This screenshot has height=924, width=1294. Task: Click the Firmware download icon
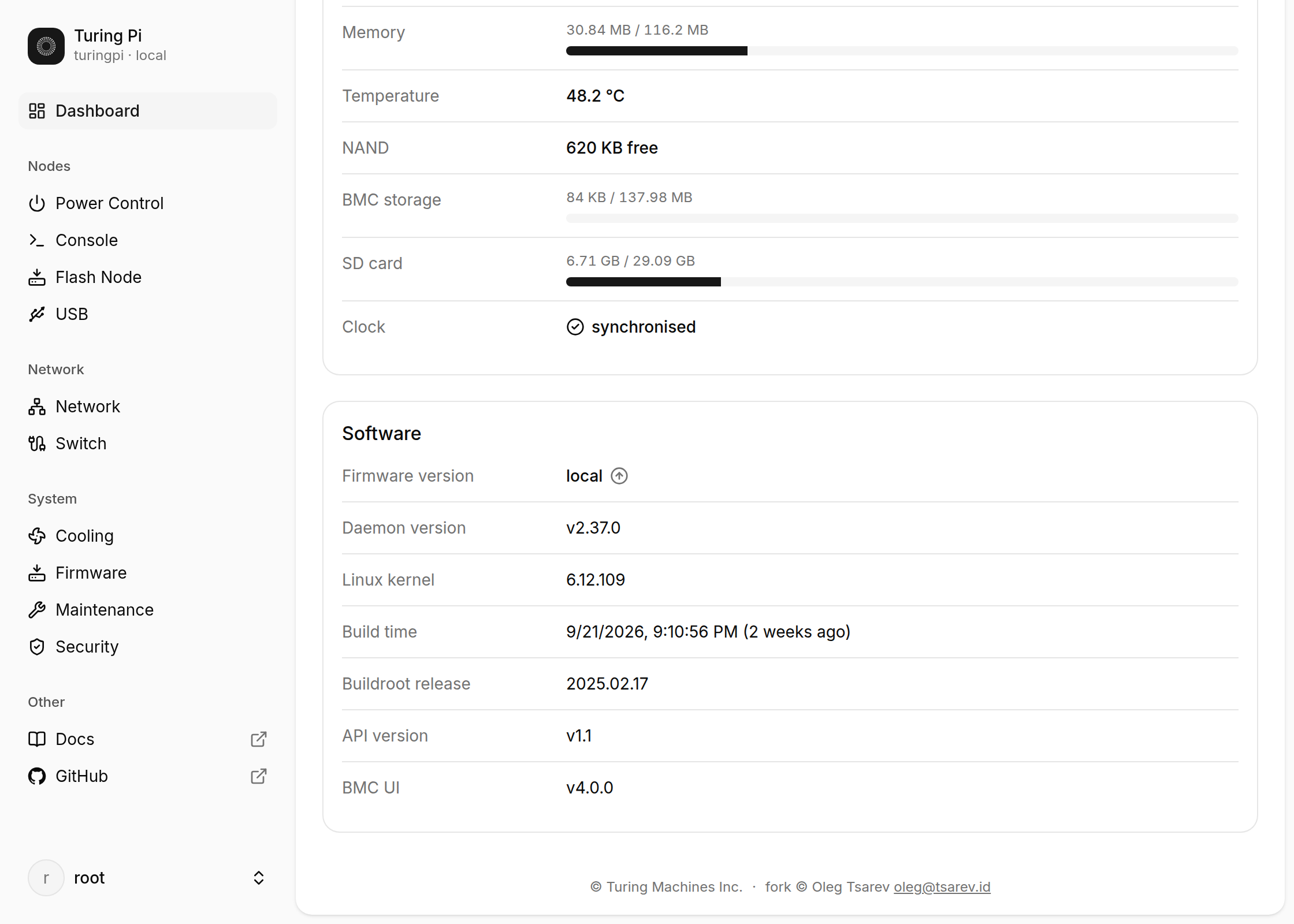(x=37, y=573)
